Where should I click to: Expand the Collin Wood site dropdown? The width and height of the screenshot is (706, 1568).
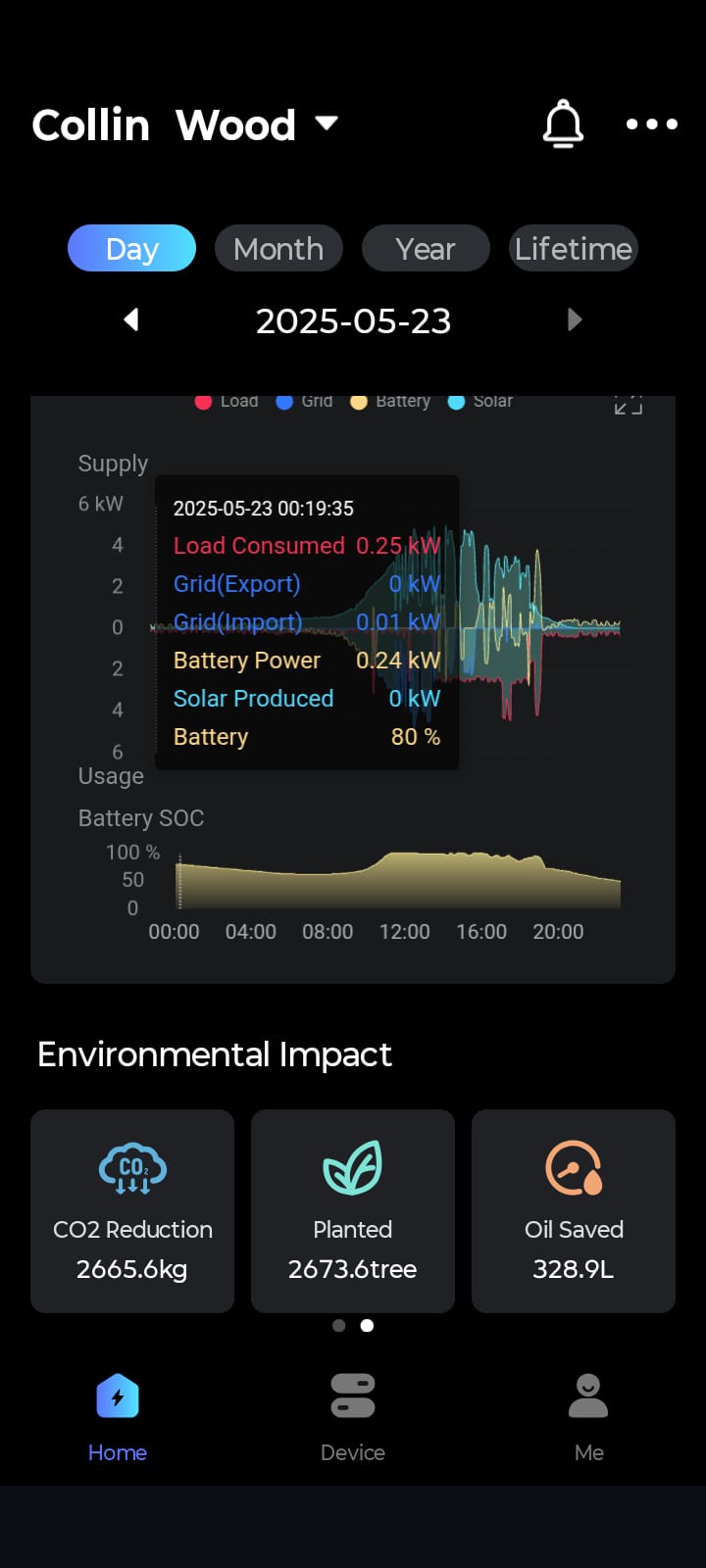point(326,123)
